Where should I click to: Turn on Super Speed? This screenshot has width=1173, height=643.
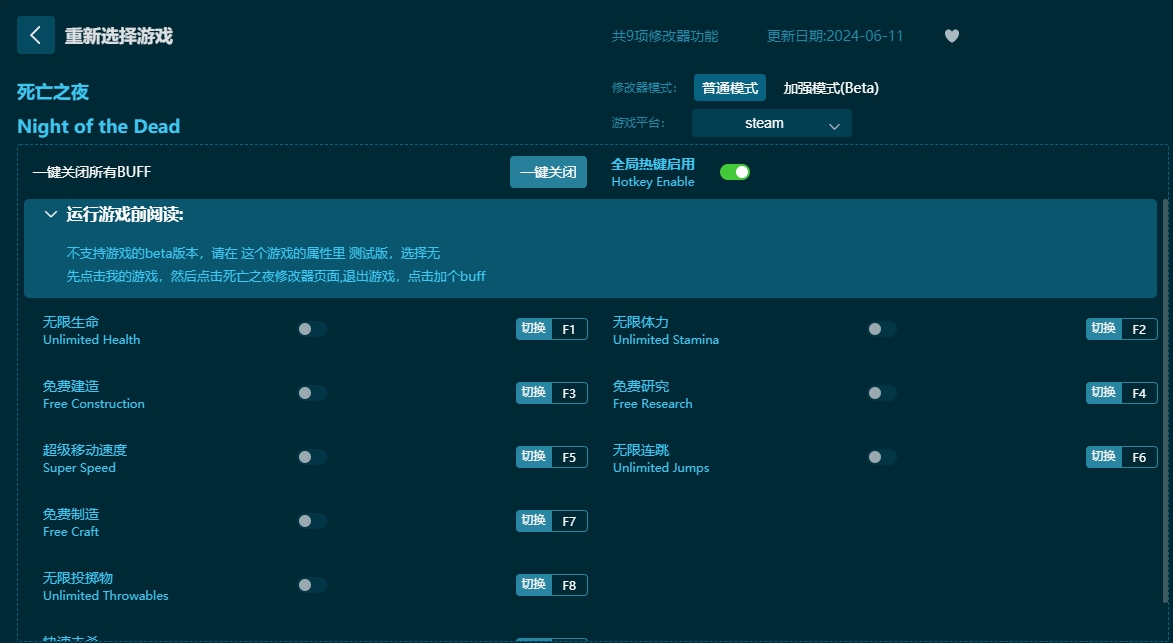311,456
